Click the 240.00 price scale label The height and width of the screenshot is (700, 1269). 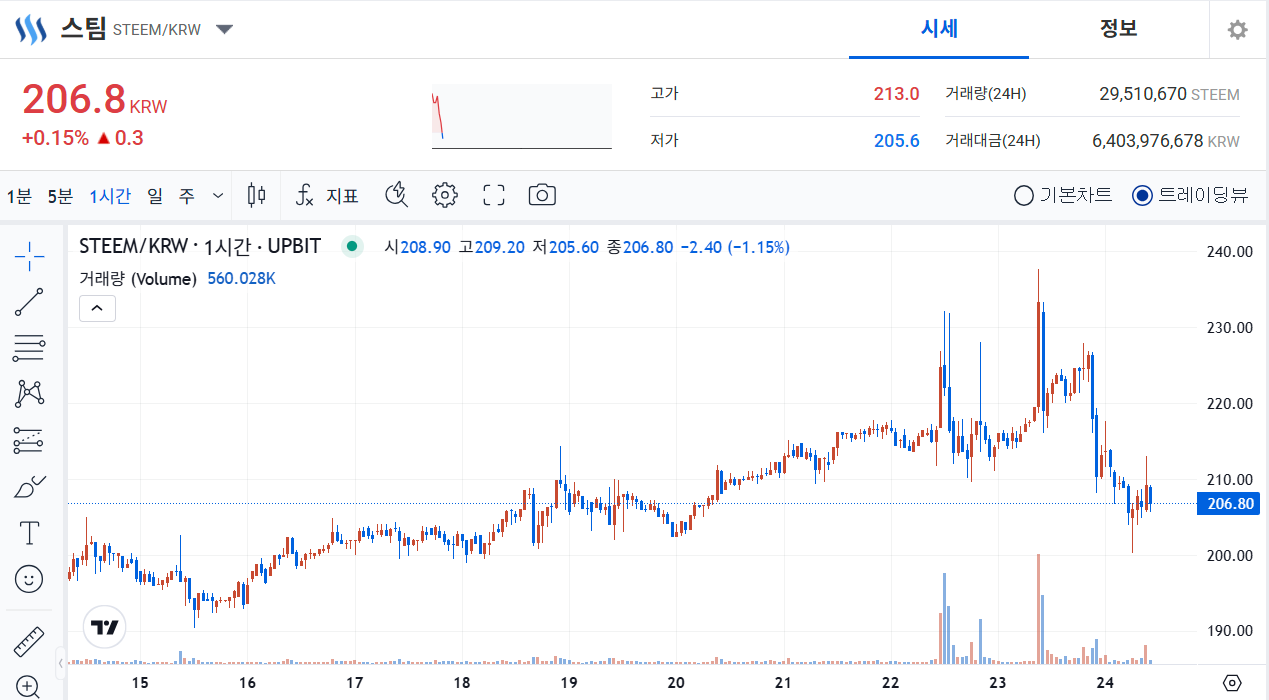click(1229, 252)
